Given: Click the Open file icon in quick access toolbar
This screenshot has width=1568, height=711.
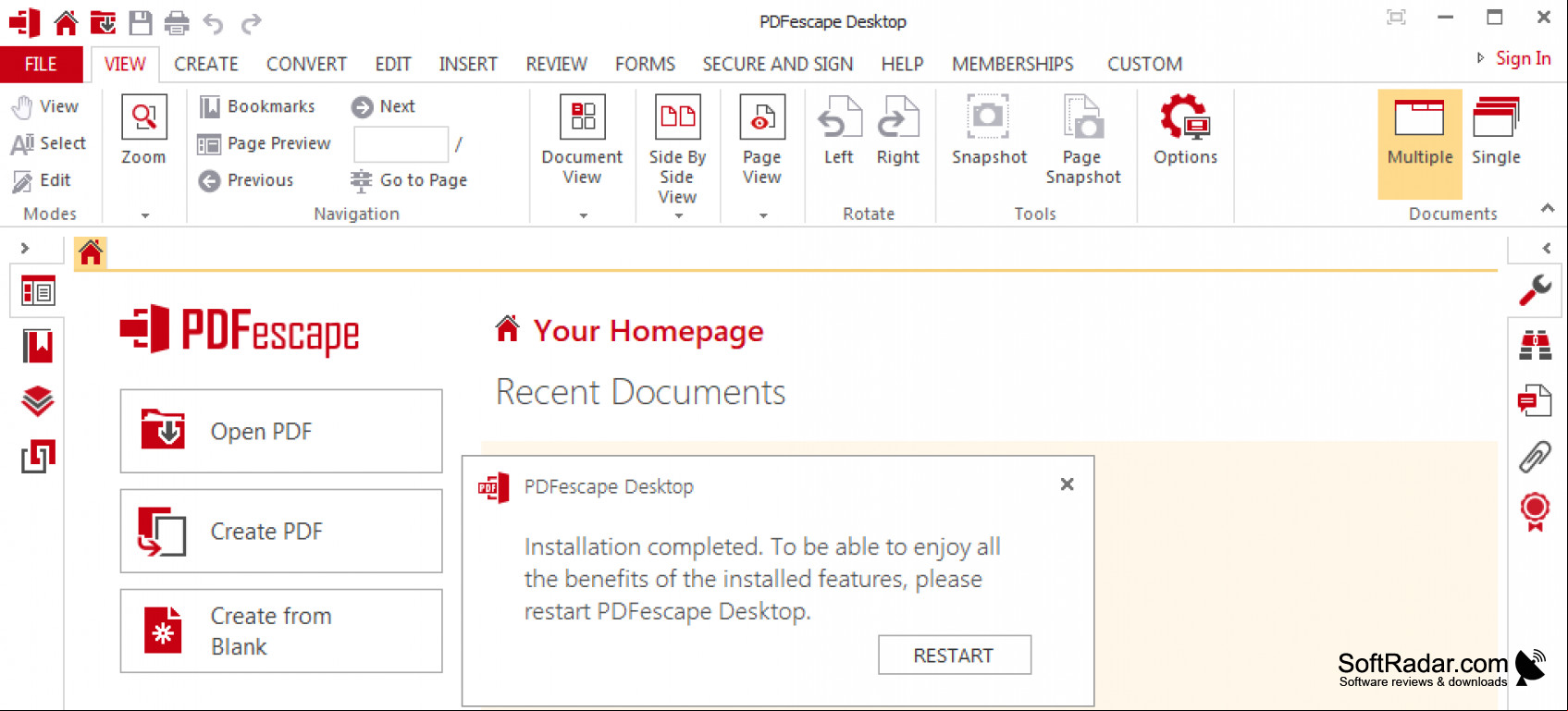Looking at the screenshot, I should 103,21.
